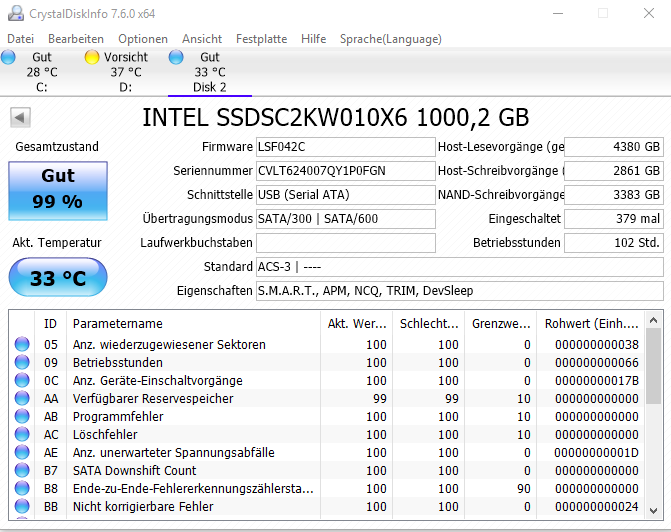Click the empty Laufwerkbuchstaben field
The image size is (671, 532).
(346, 243)
